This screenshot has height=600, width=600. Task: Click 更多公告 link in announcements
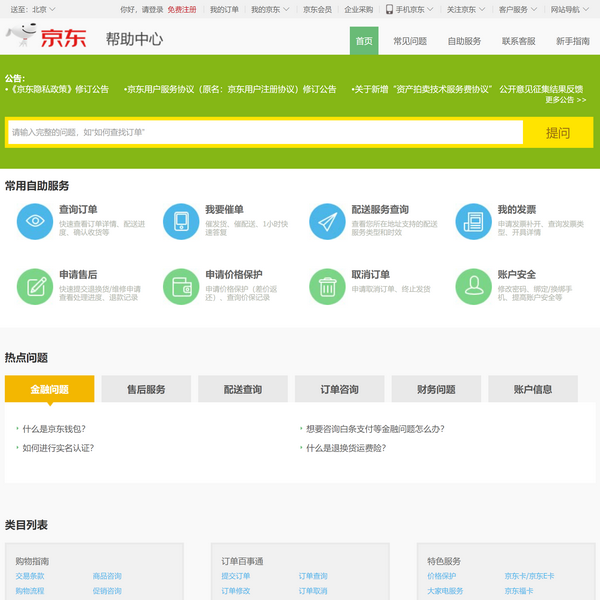point(565,100)
